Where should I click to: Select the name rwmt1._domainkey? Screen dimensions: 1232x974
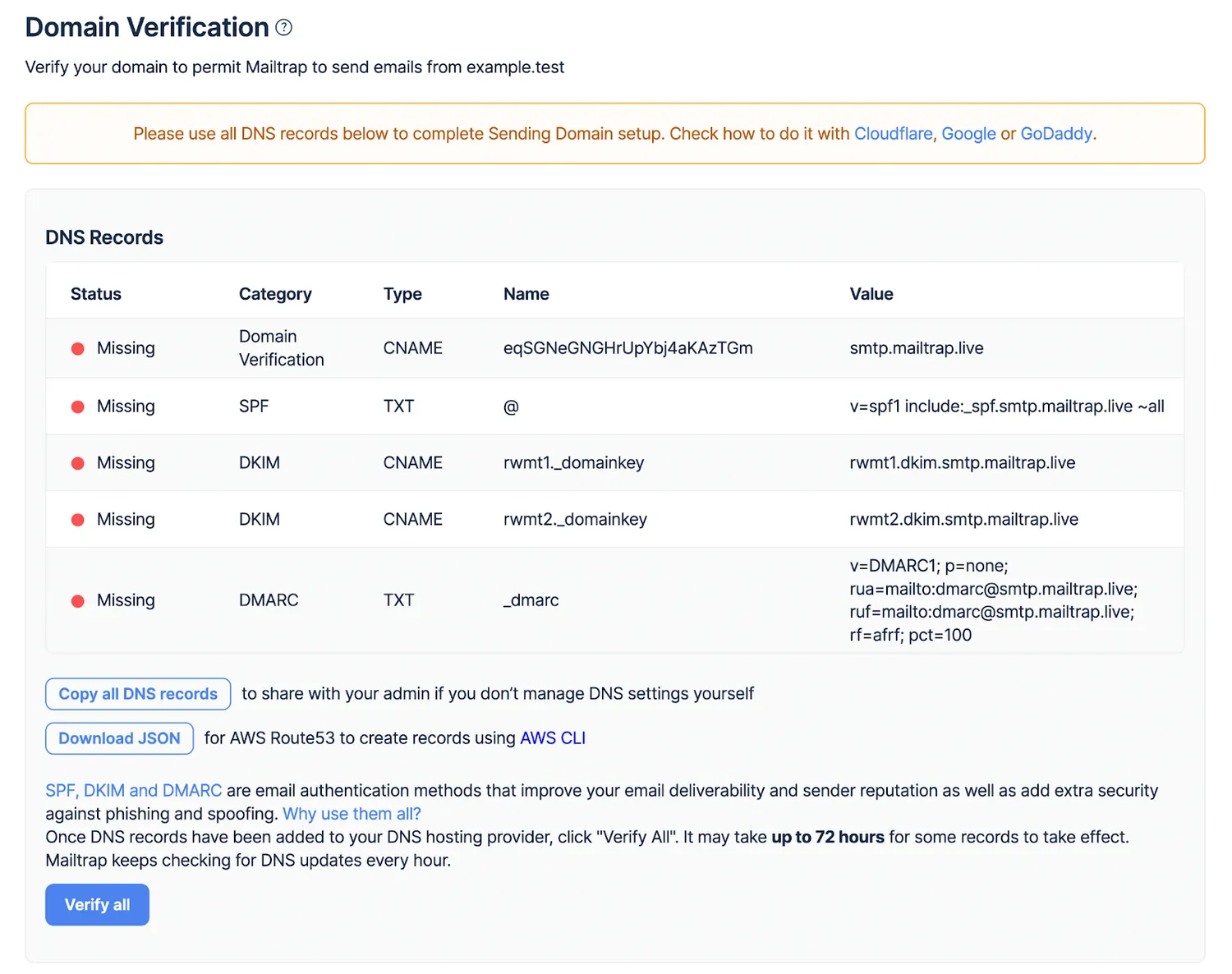click(x=573, y=463)
